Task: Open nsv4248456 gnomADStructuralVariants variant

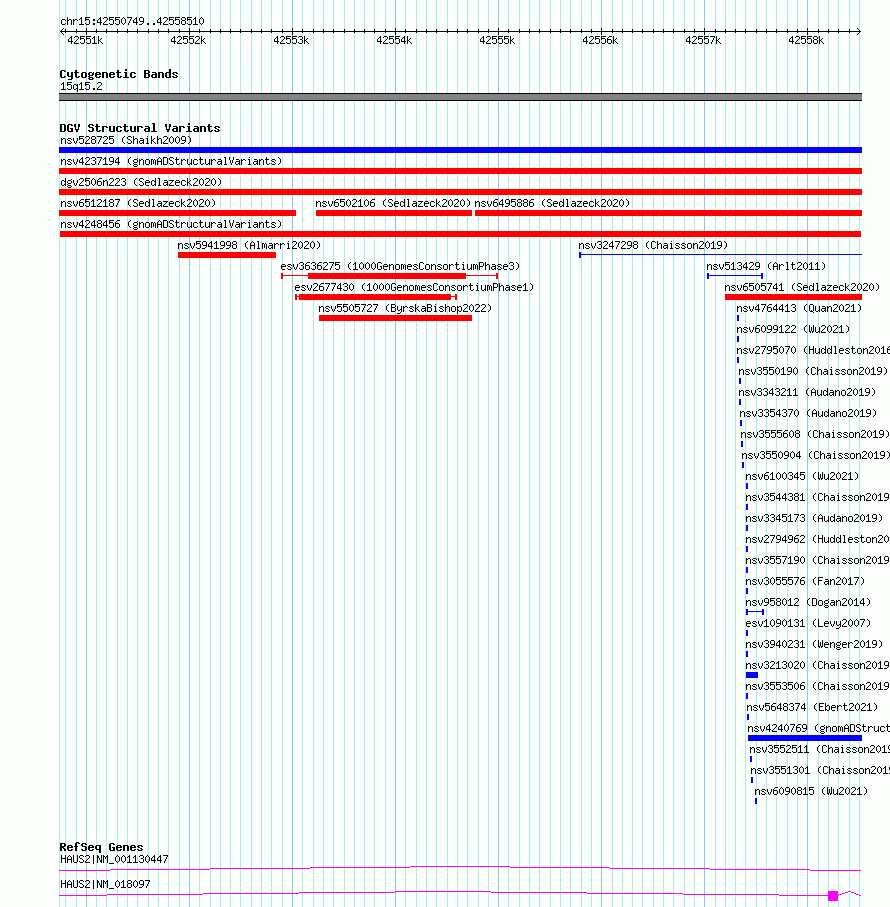Action: 171,224
